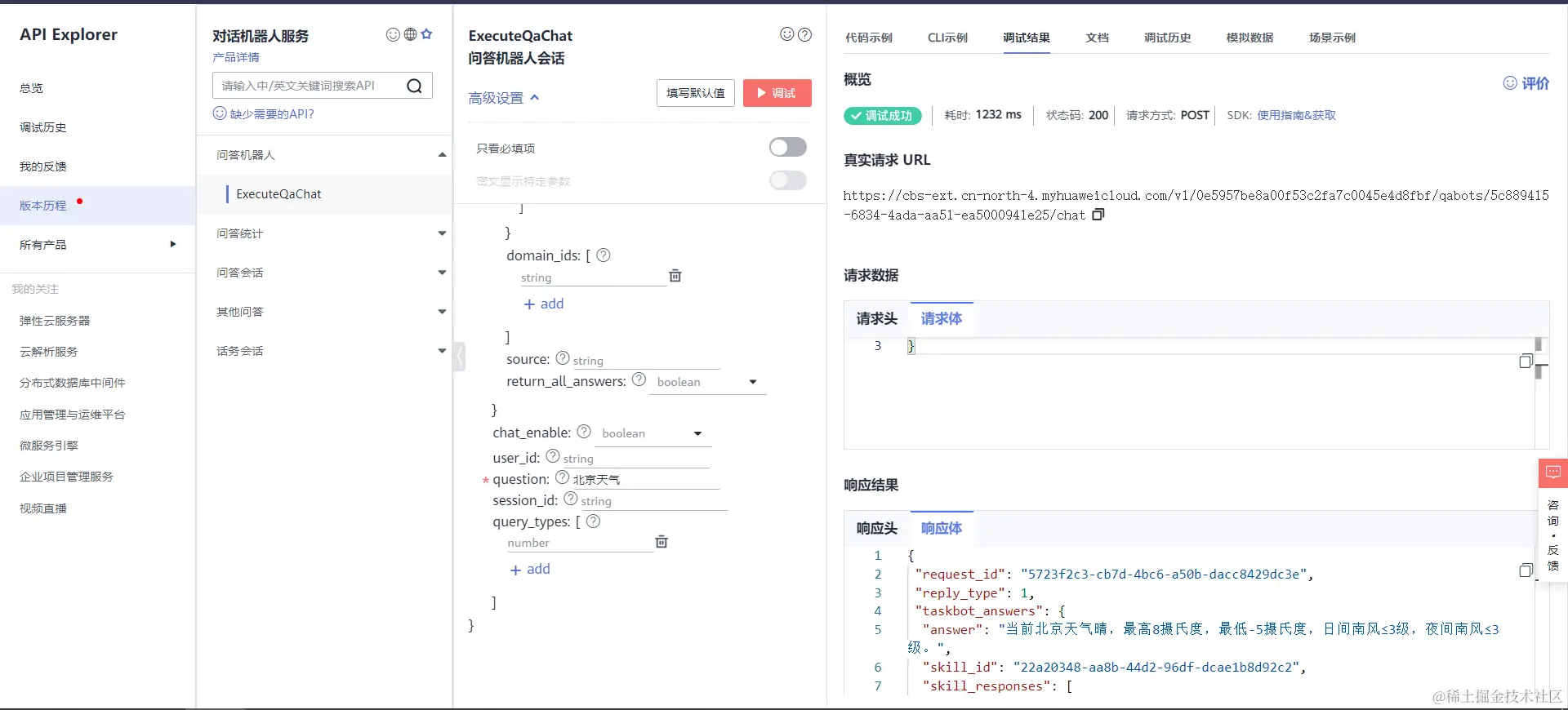The image size is (1568, 710).
Task: Click the session_id input field
Action: [653, 501]
